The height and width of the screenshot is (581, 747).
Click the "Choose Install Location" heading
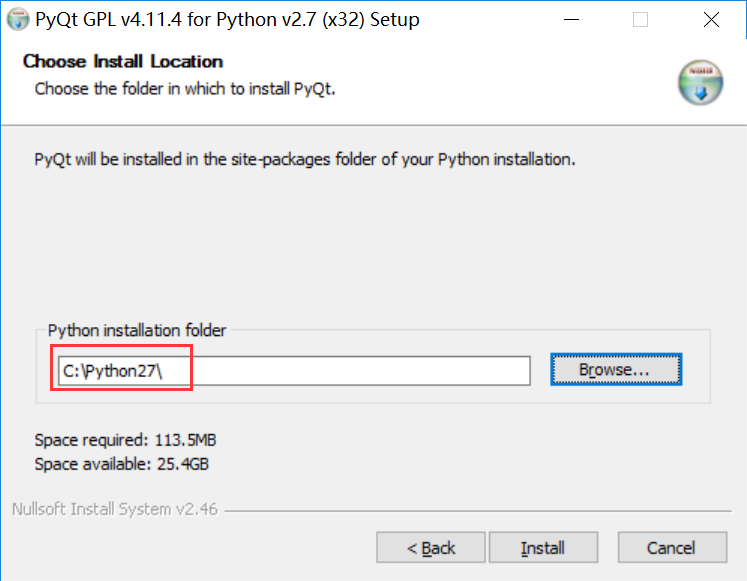pyautogui.click(x=123, y=62)
